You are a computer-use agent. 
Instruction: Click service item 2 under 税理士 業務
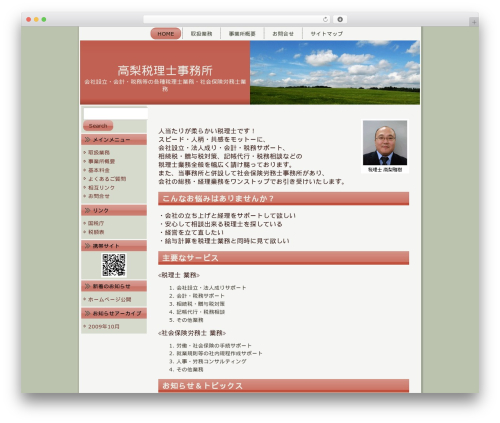coord(200,296)
